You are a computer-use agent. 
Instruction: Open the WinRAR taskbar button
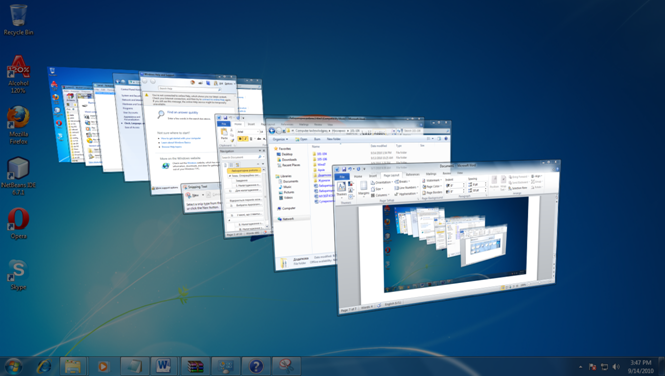click(x=195, y=366)
